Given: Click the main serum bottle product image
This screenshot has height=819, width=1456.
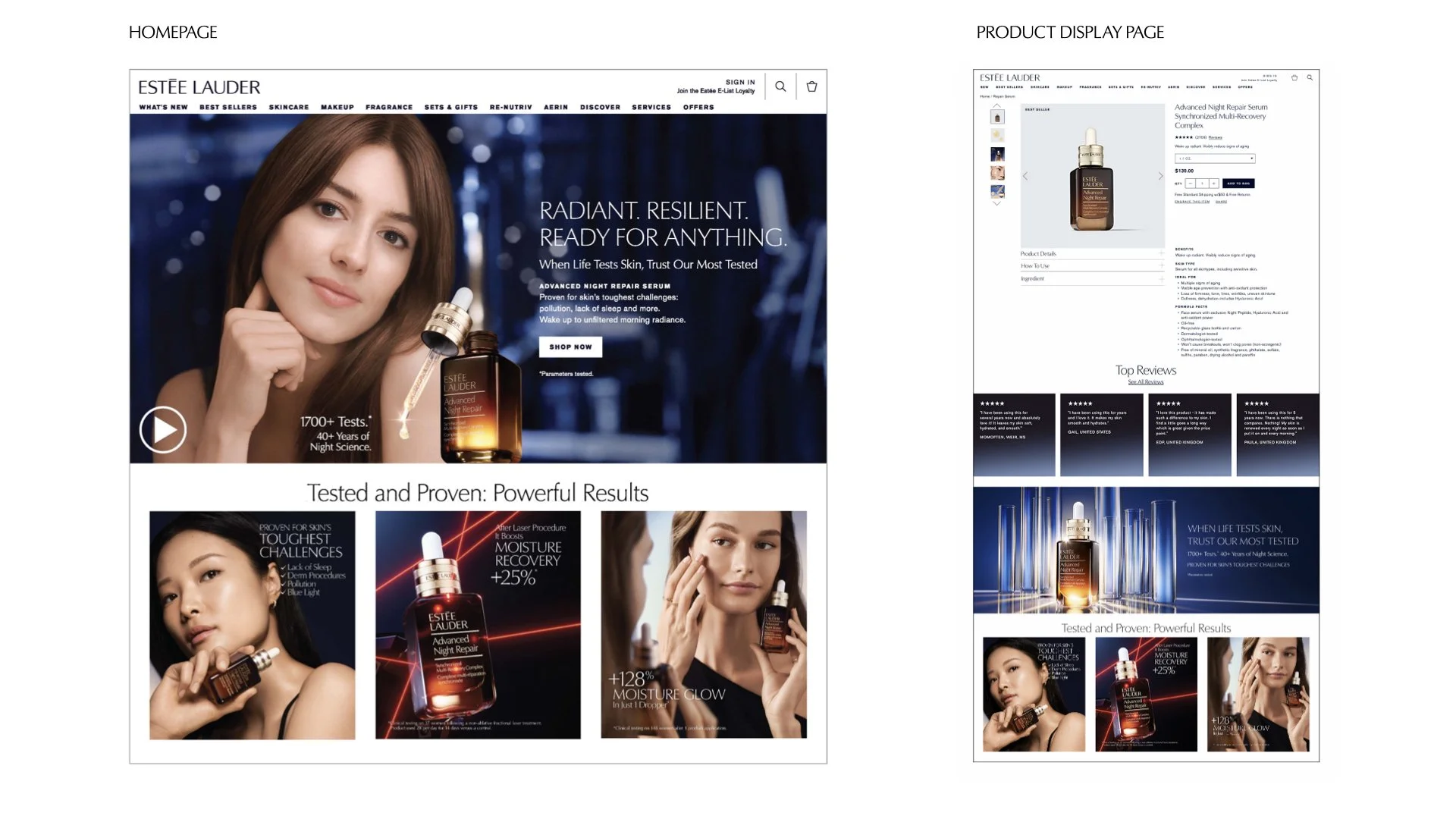Looking at the screenshot, I should 1092,176.
